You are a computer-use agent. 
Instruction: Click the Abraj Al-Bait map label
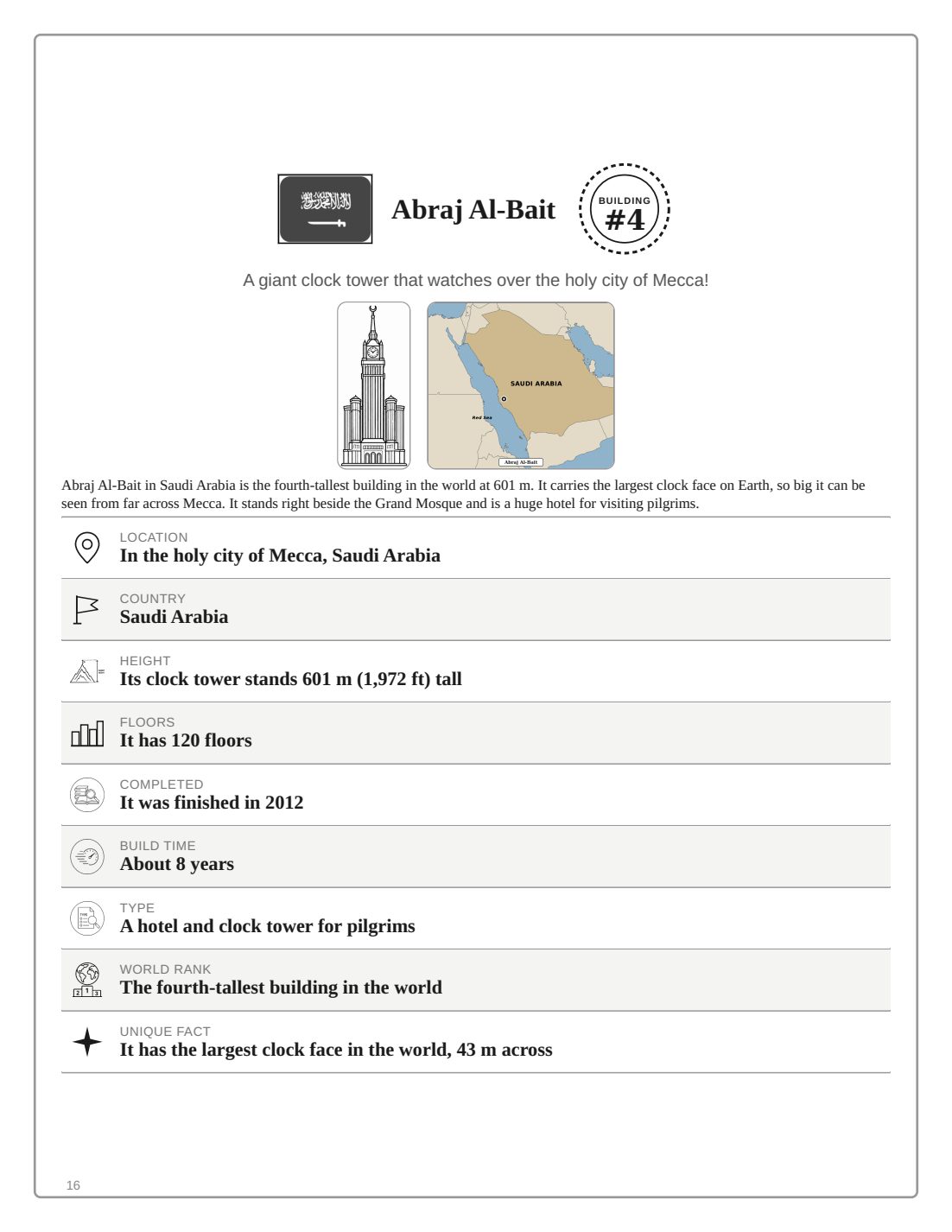tap(521, 462)
